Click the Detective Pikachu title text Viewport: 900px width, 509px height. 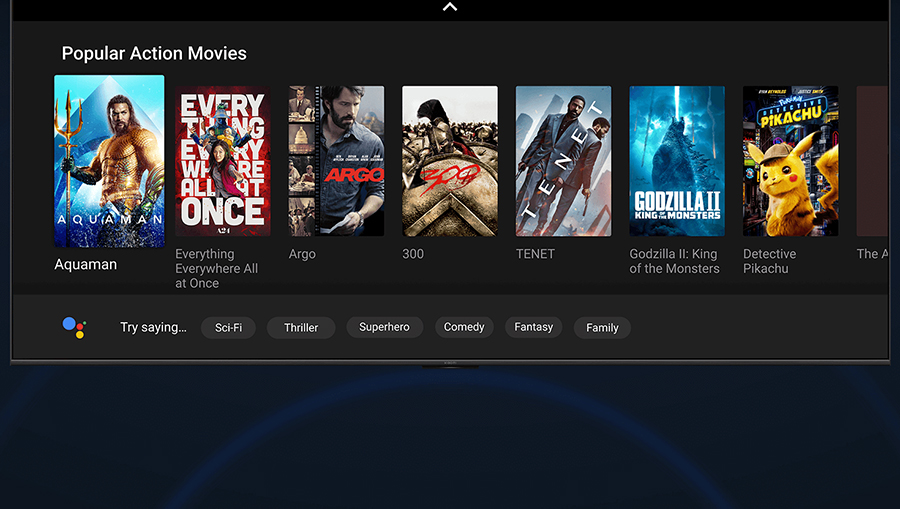(770, 261)
